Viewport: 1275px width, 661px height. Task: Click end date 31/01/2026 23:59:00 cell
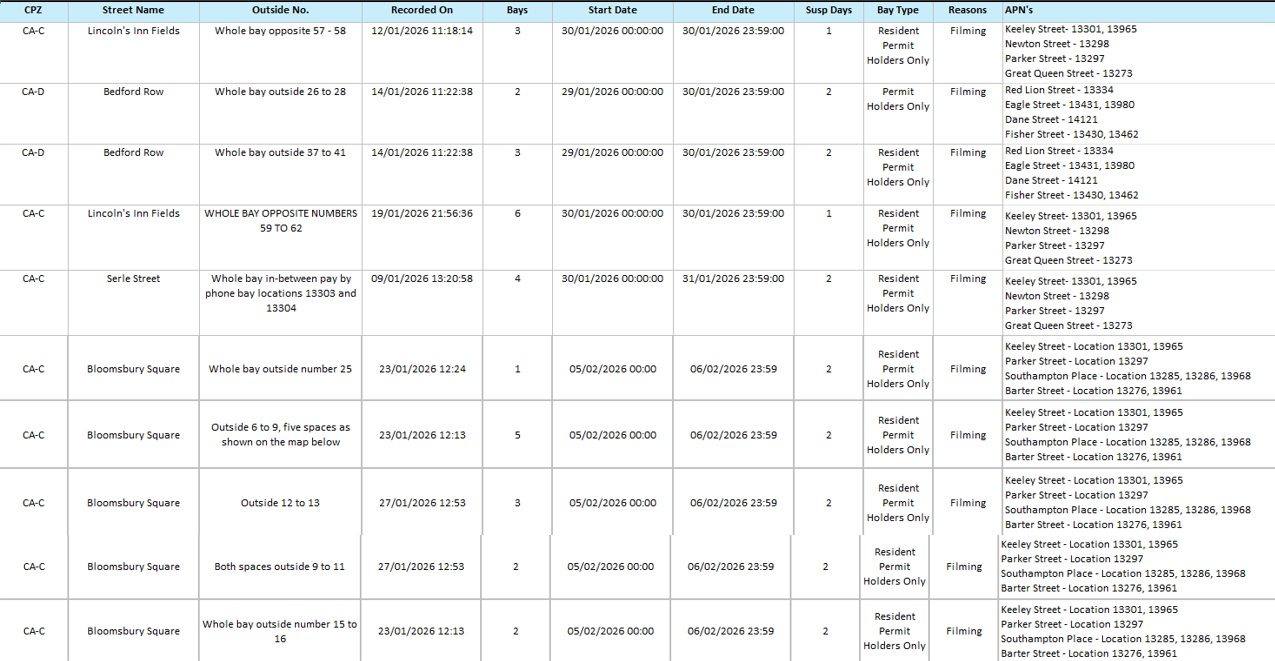[x=733, y=279]
